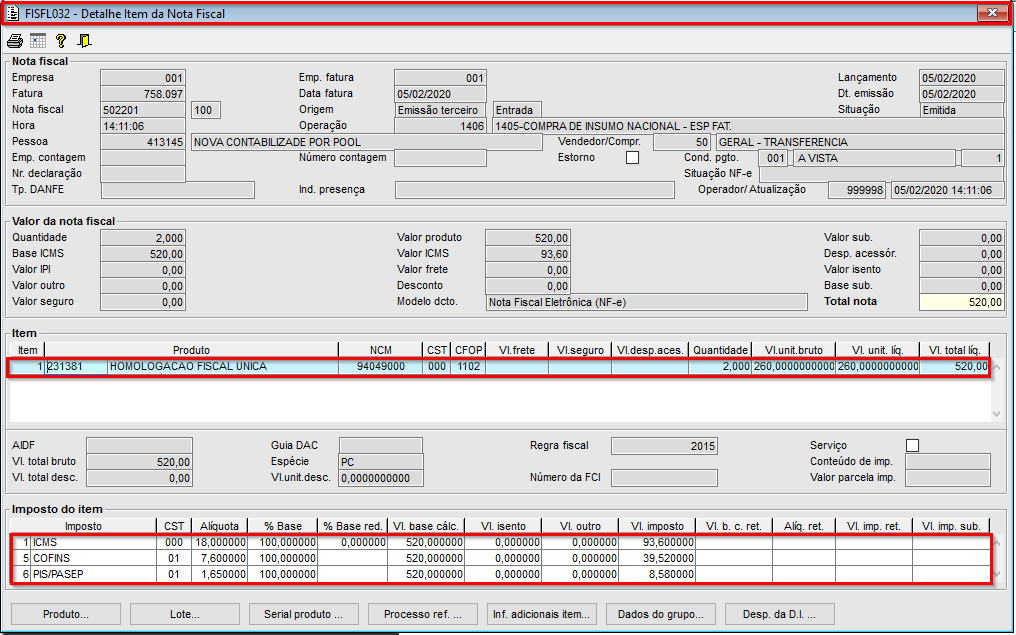Click the NCM value 94049000
1016x635 pixels.
(x=380, y=367)
